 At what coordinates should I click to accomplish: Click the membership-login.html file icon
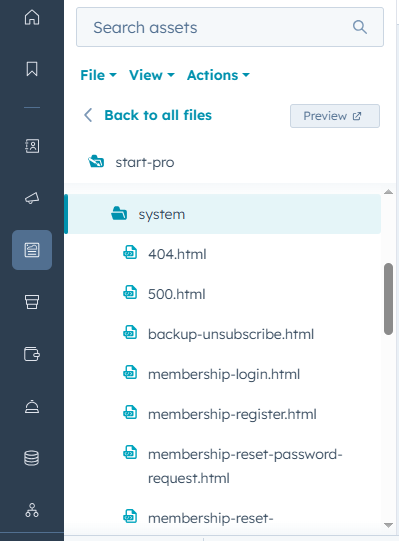[130, 372]
